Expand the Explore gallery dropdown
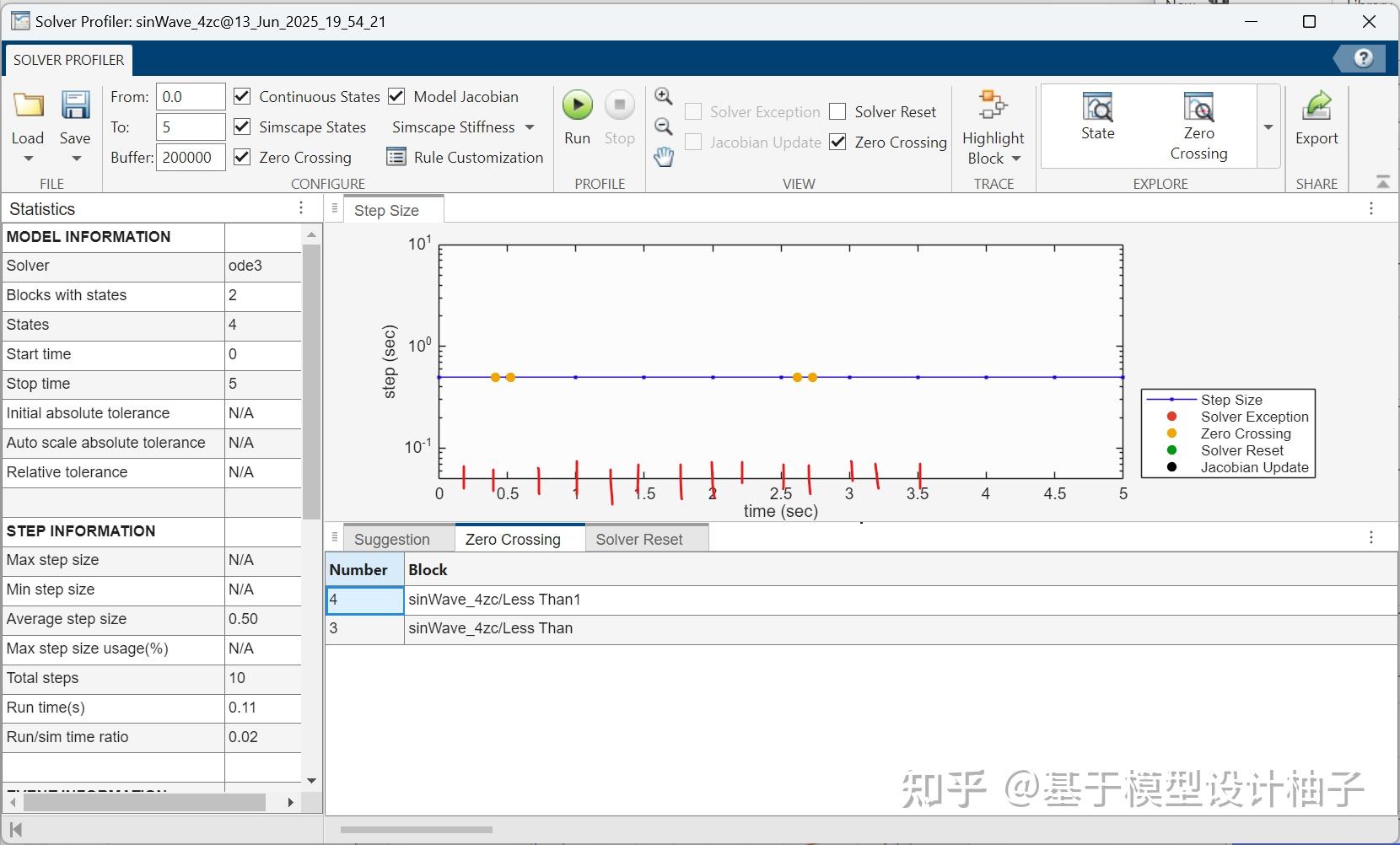This screenshot has width=1400, height=845. (x=1268, y=127)
